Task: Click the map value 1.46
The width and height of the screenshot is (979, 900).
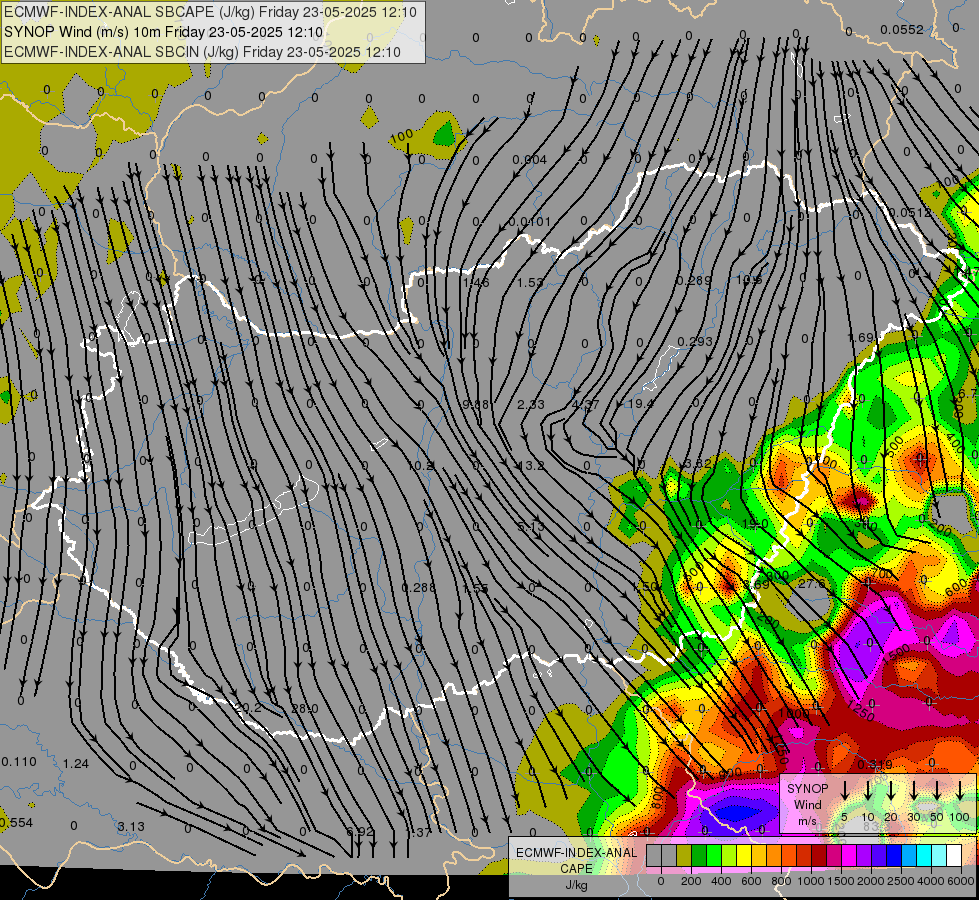Action: tap(476, 282)
